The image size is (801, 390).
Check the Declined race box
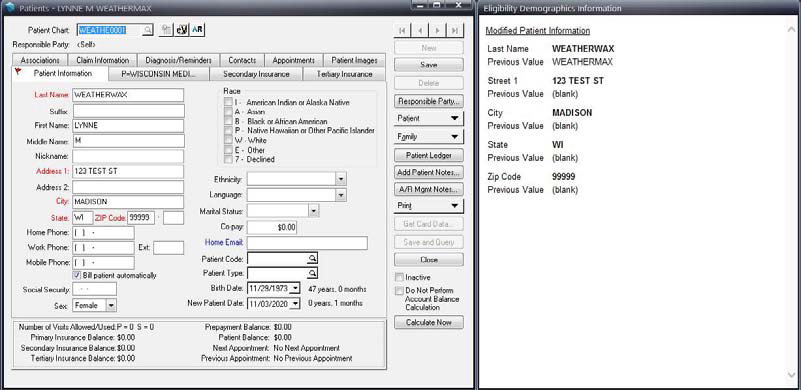(x=228, y=159)
